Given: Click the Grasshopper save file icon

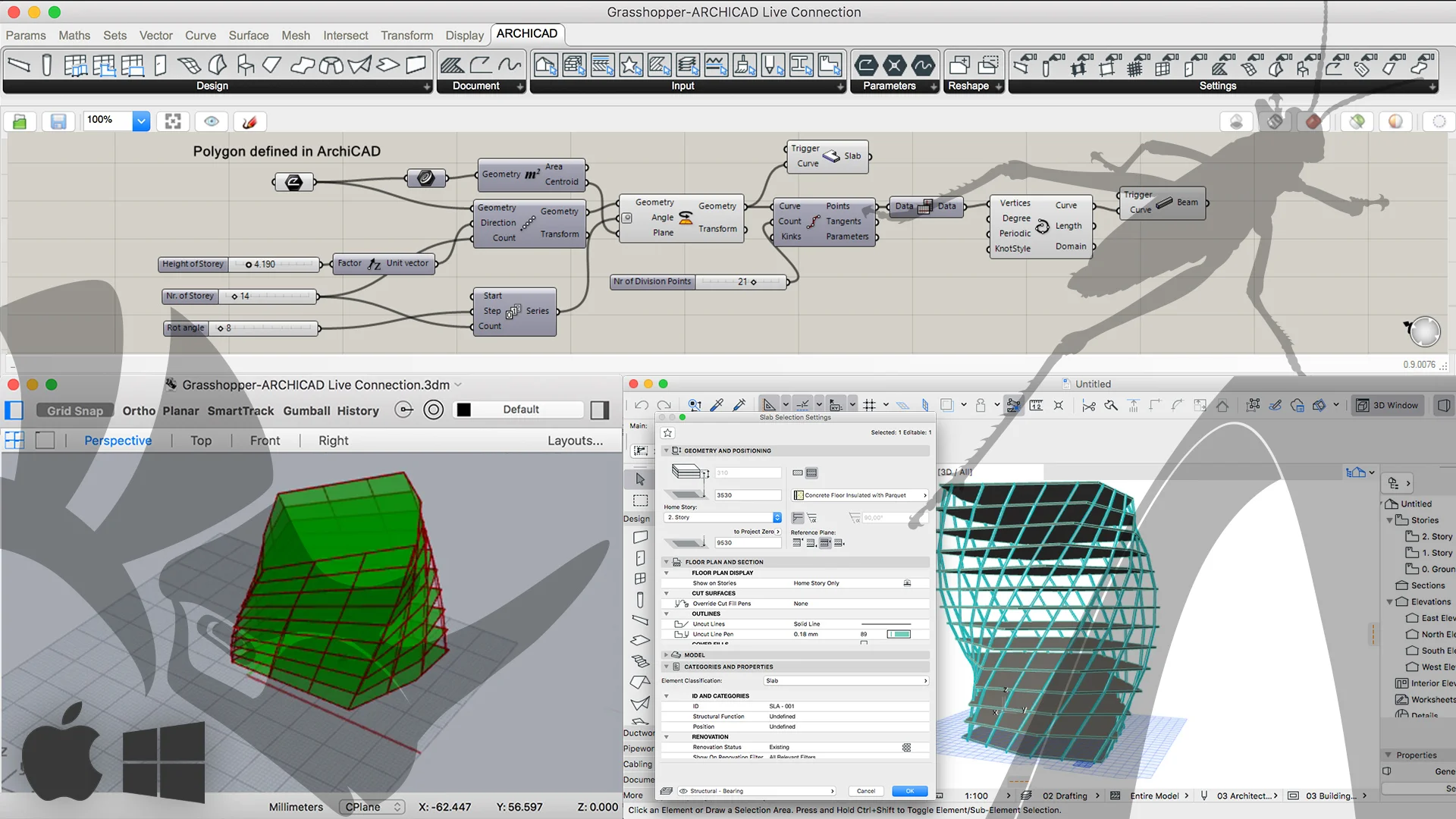Looking at the screenshot, I should coord(58,121).
